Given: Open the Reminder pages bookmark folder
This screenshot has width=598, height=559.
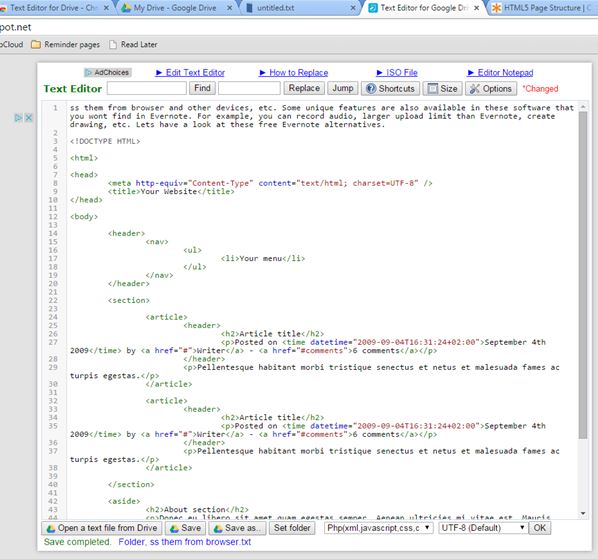Looking at the screenshot, I should click(65, 45).
